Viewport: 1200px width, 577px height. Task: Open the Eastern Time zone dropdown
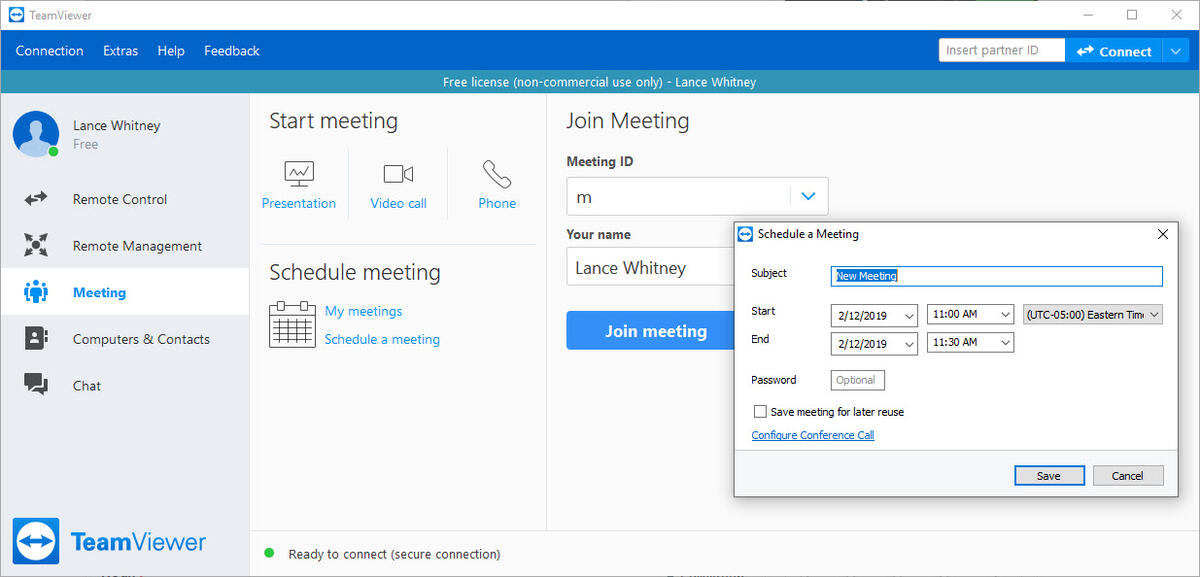click(1154, 314)
